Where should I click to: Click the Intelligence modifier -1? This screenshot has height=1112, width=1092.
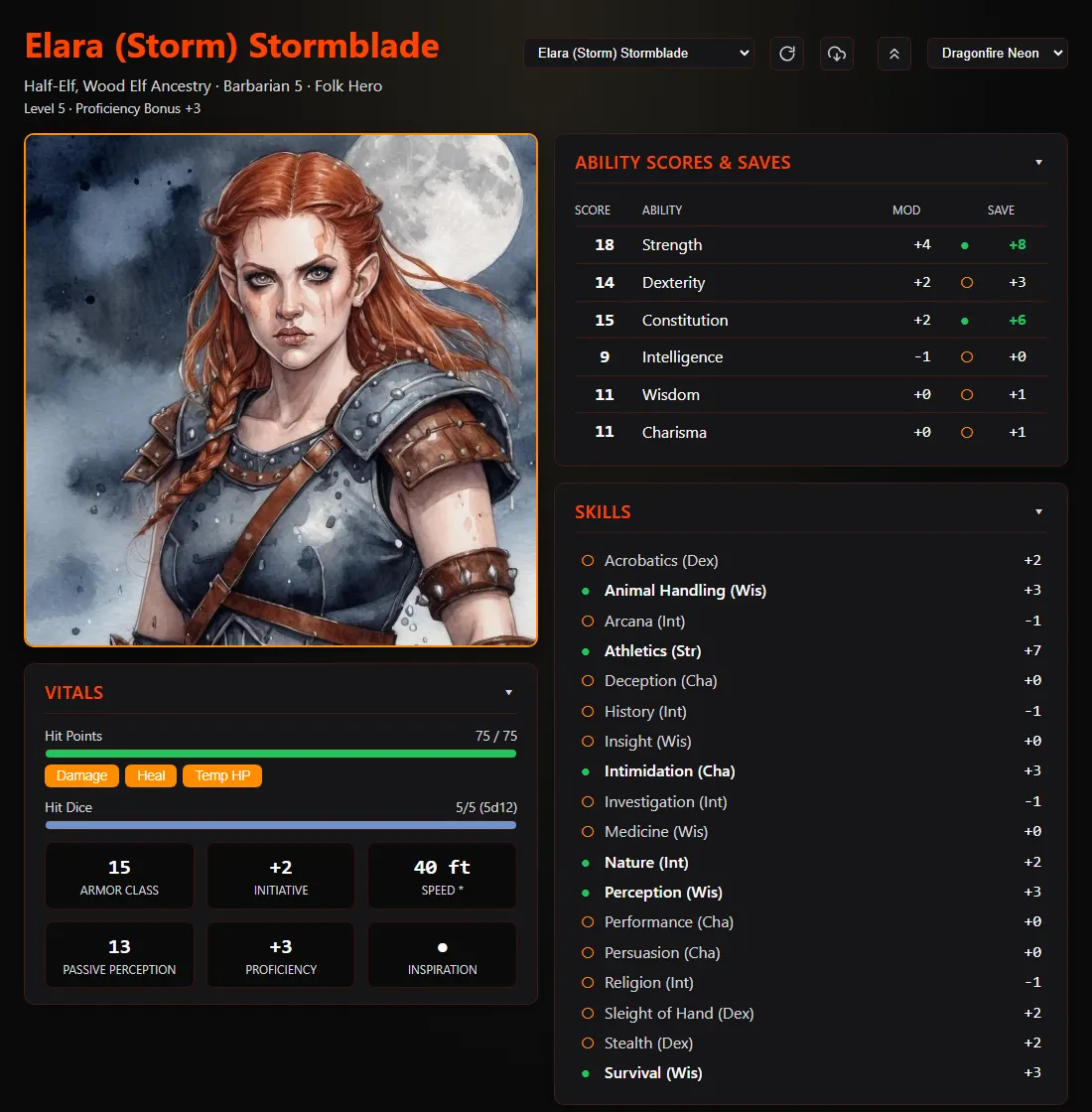(x=922, y=356)
